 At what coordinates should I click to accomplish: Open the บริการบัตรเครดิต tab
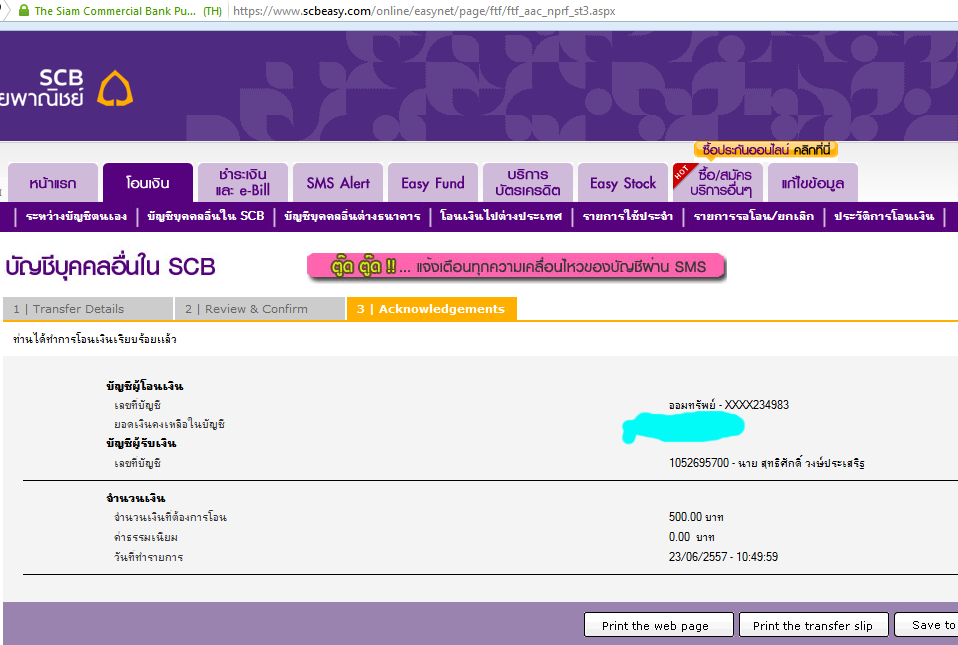(528, 183)
